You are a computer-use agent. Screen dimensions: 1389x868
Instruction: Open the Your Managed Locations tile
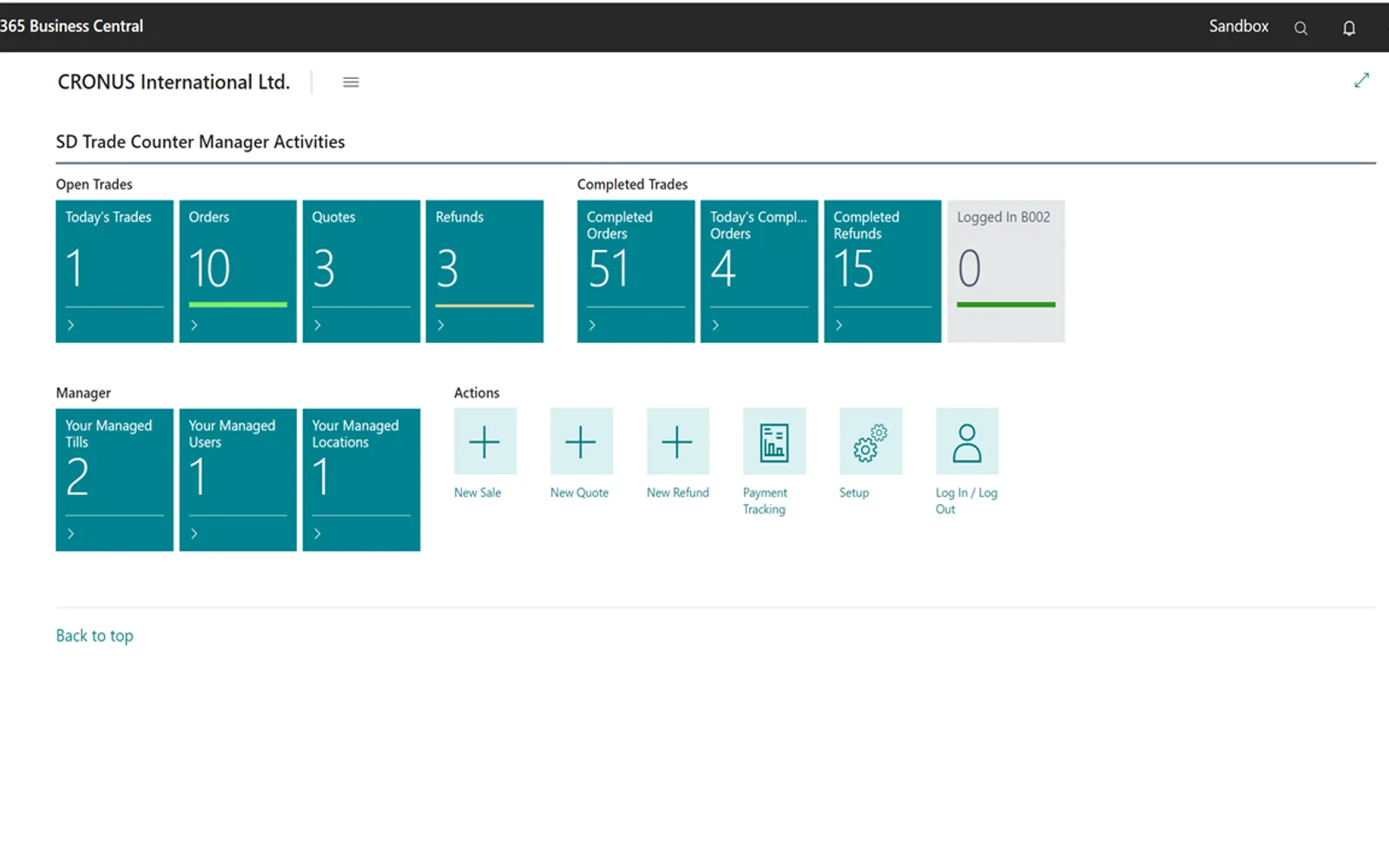(x=361, y=479)
